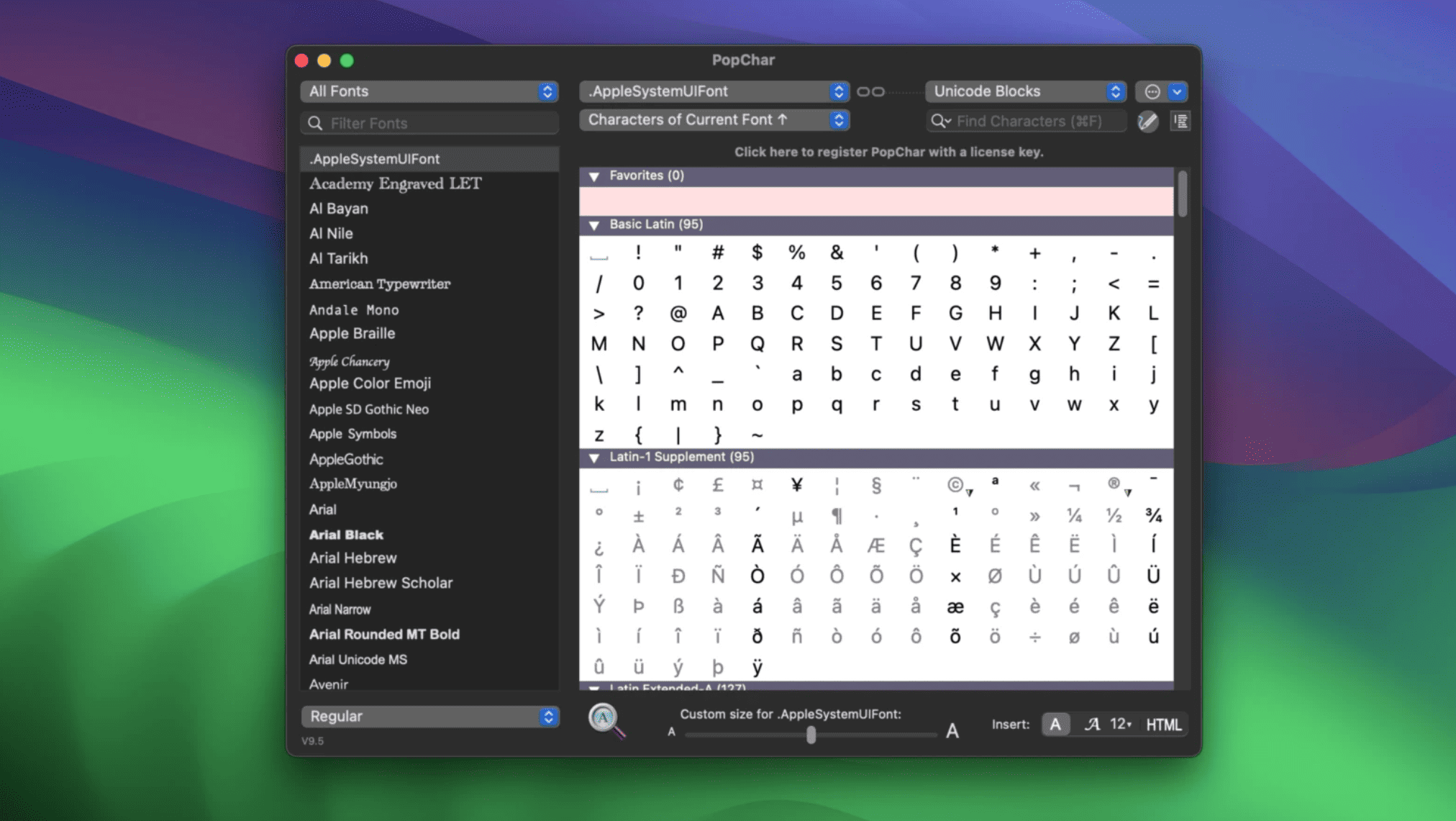Viewport: 1456px width, 821px height.
Task: Choose the ampersand & character
Action: click(x=836, y=253)
